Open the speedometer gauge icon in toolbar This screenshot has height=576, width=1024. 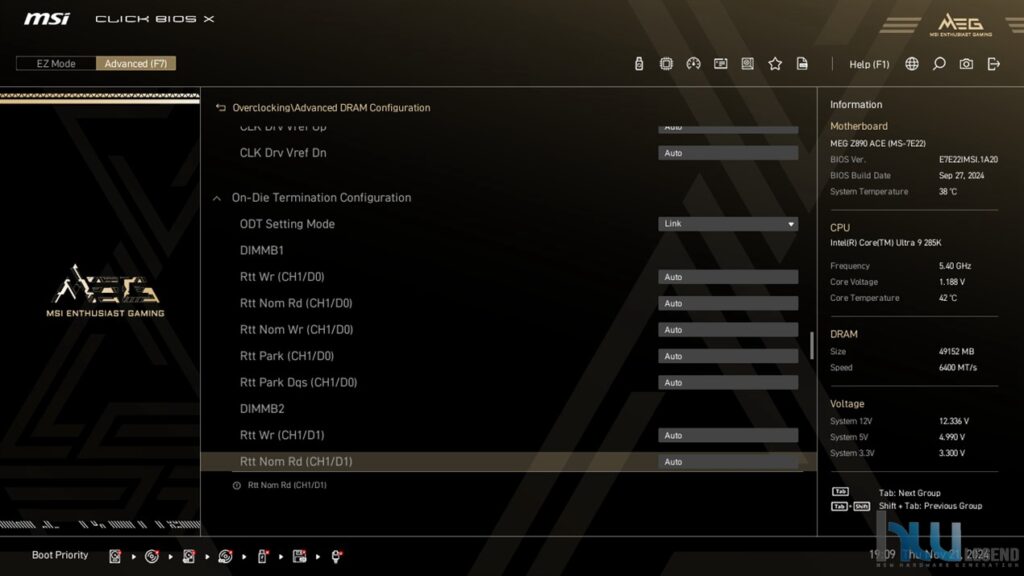[693, 63]
